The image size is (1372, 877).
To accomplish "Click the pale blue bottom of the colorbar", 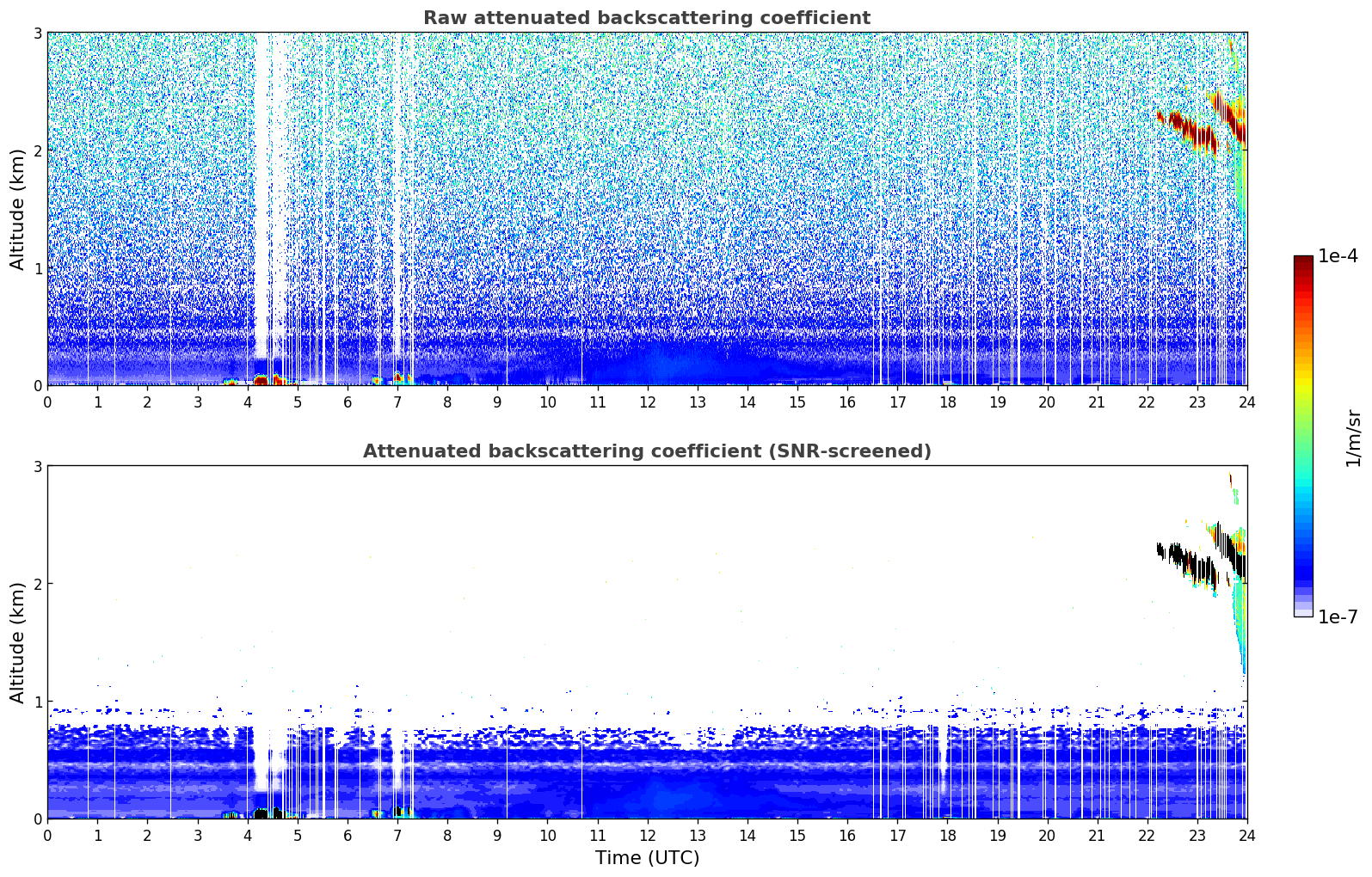I will (1303, 610).
